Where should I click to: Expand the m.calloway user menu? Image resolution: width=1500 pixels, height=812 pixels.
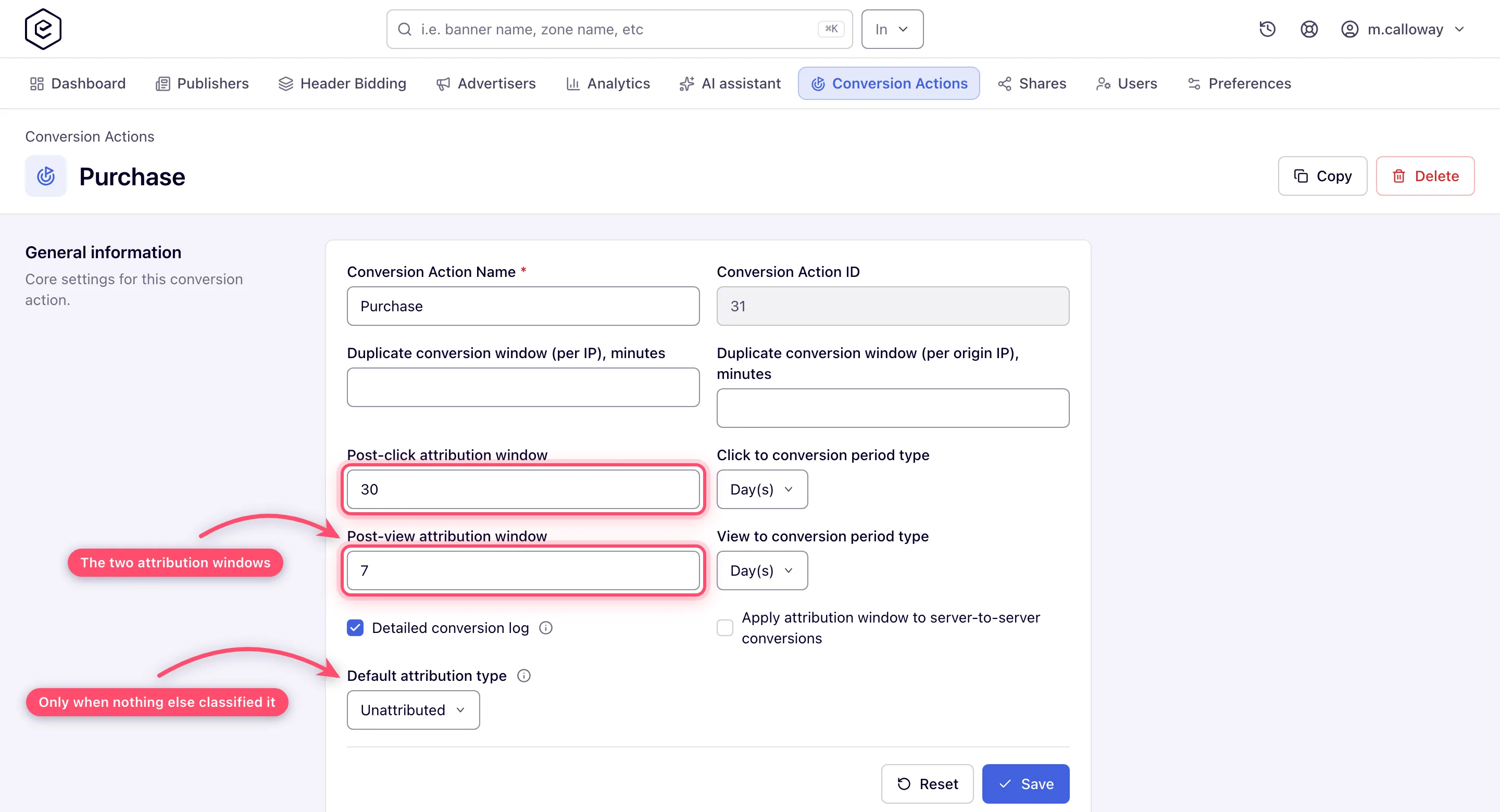pyautogui.click(x=1403, y=29)
